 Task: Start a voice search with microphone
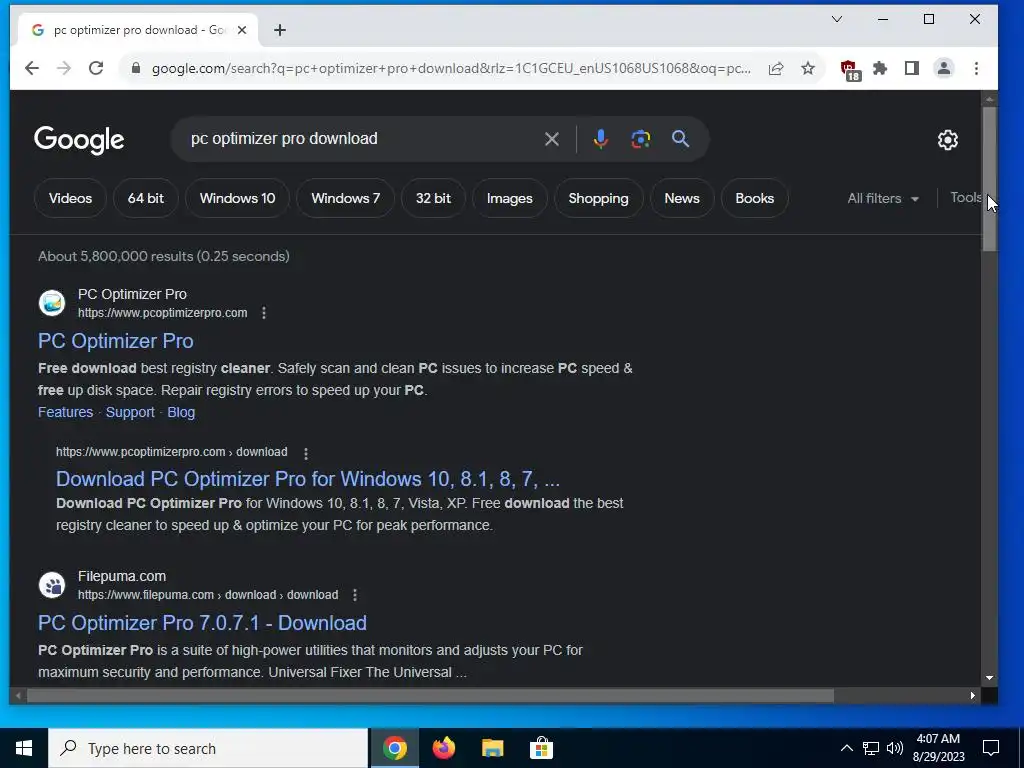(x=601, y=139)
